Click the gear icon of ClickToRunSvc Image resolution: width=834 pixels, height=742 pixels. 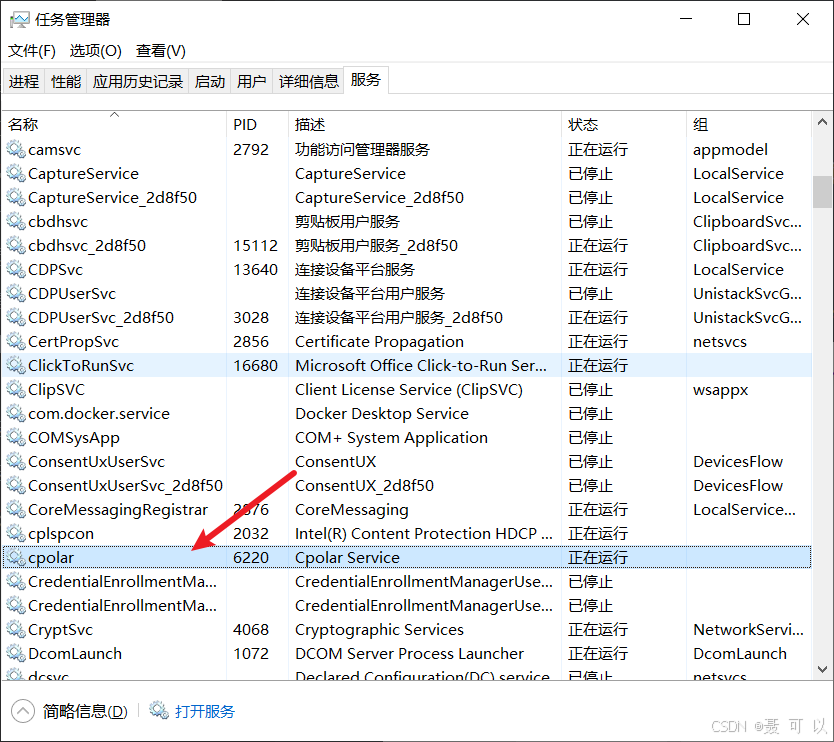coord(16,365)
